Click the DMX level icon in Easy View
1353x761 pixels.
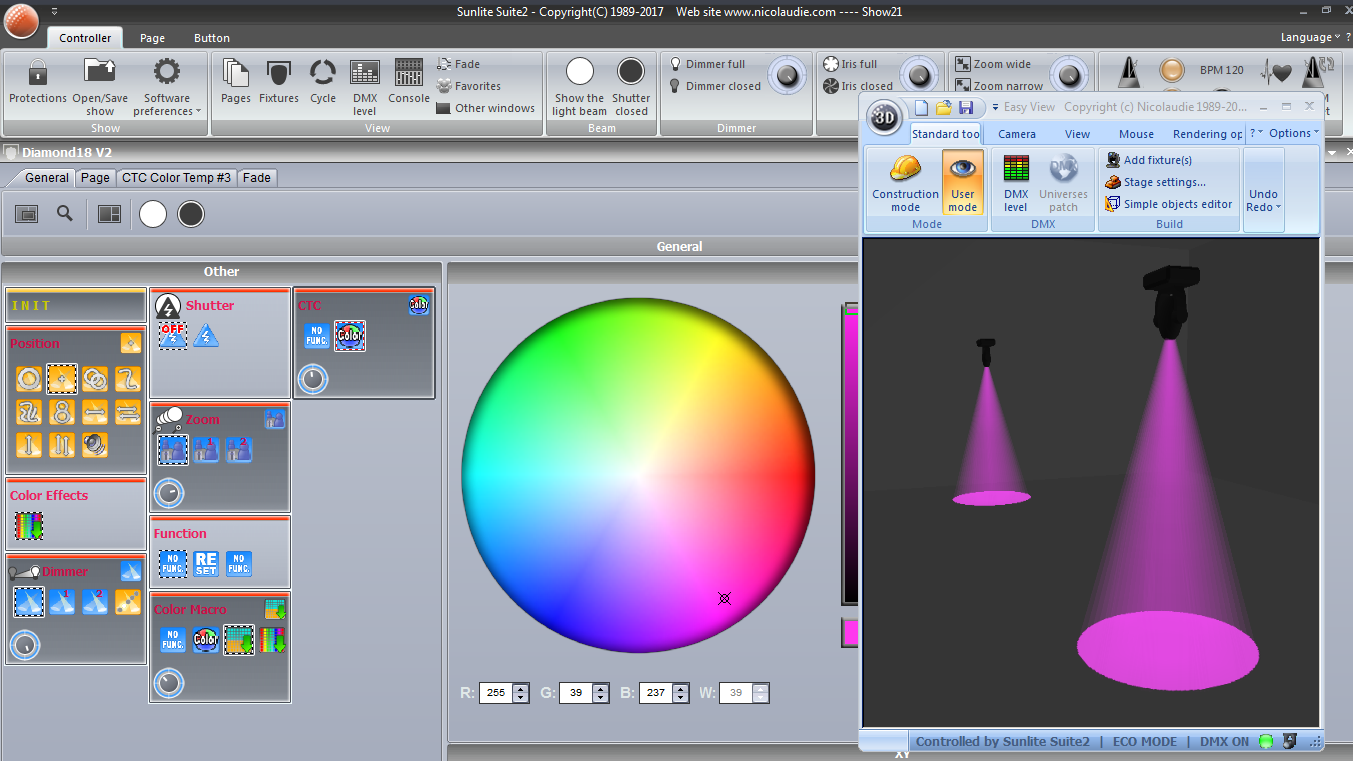coord(1016,168)
